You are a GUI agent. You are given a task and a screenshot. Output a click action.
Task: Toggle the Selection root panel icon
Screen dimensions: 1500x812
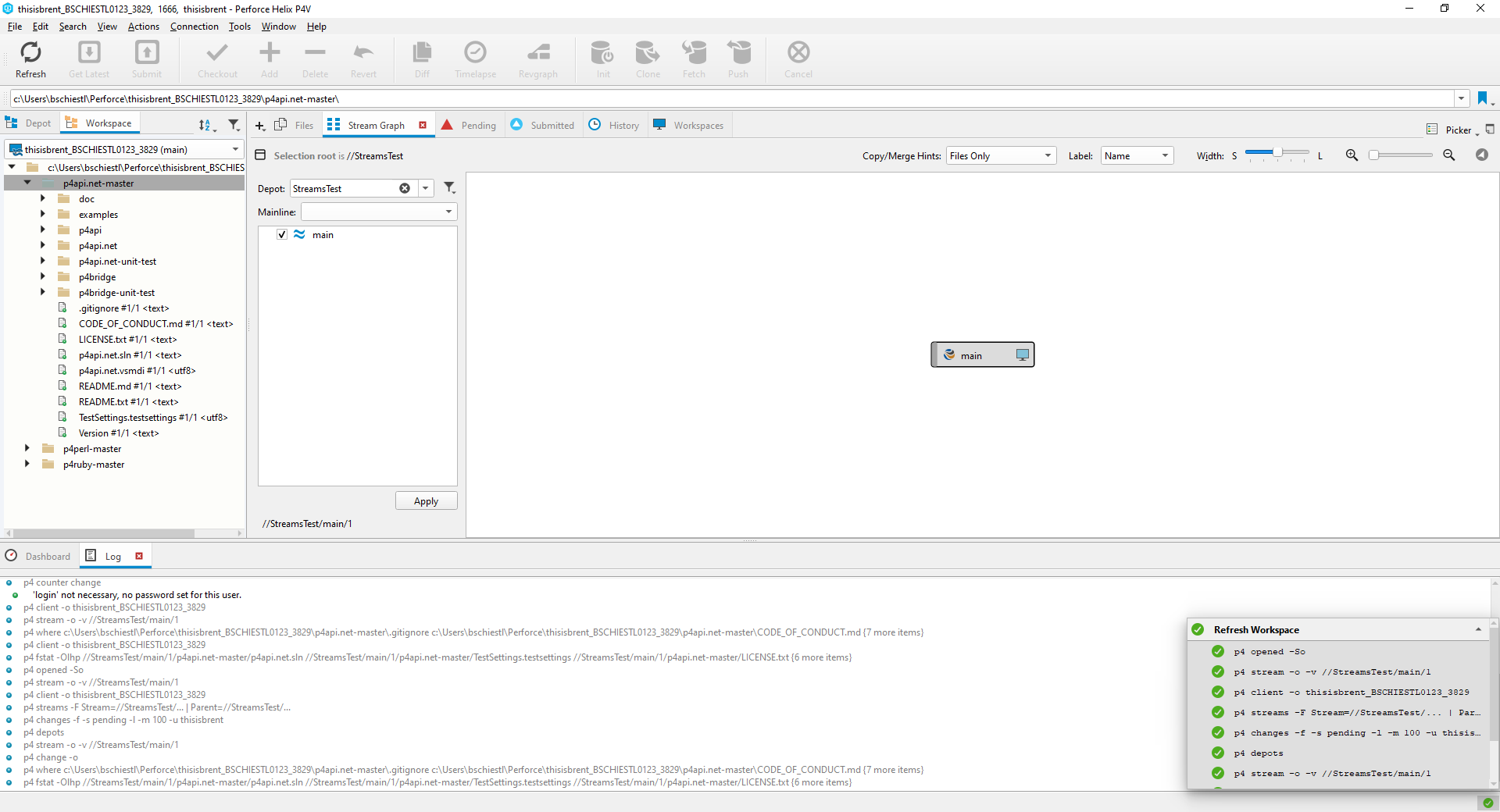[x=261, y=155]
